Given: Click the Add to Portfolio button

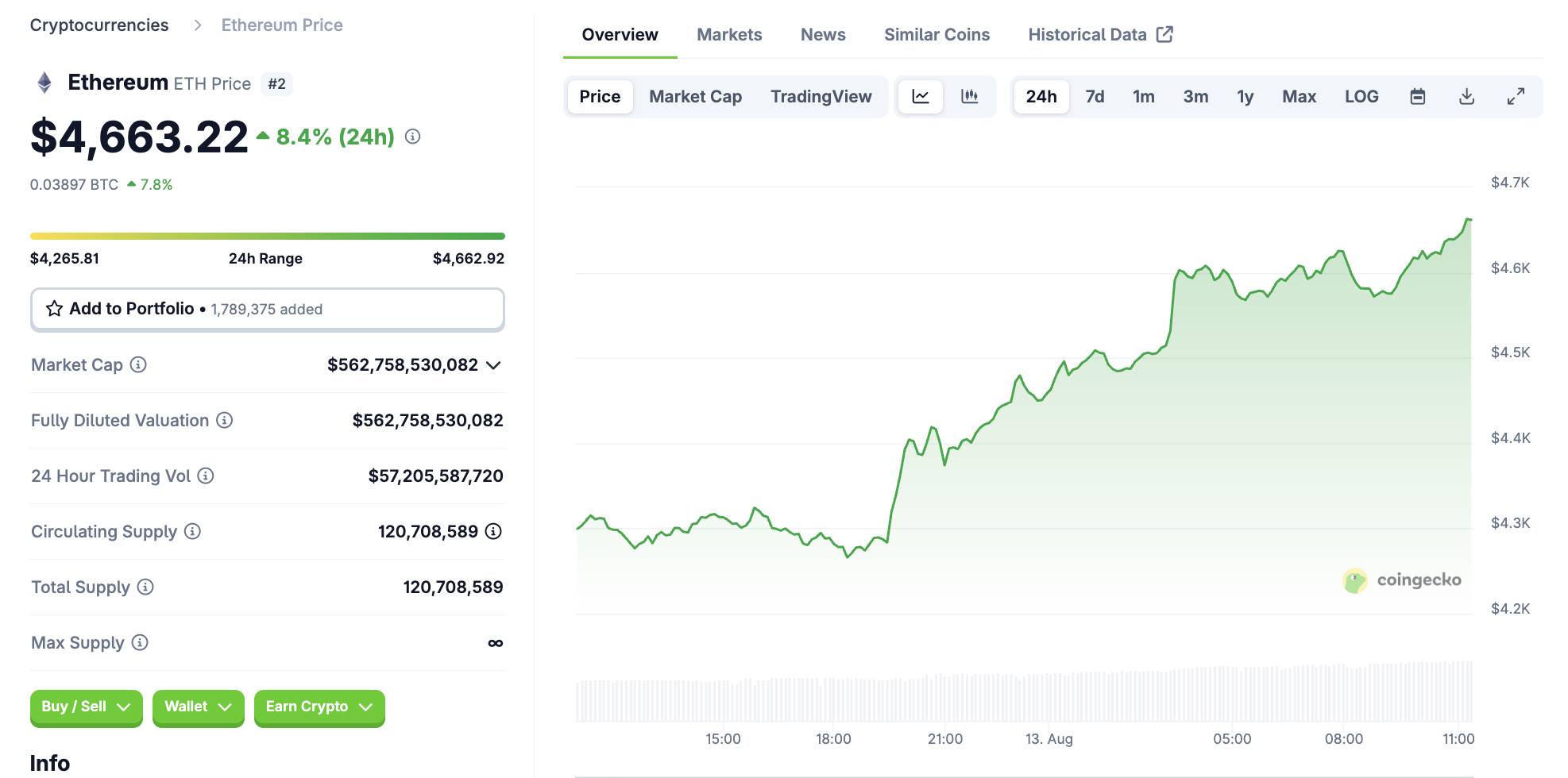Looking at the screenshot, I should [268, 309].
